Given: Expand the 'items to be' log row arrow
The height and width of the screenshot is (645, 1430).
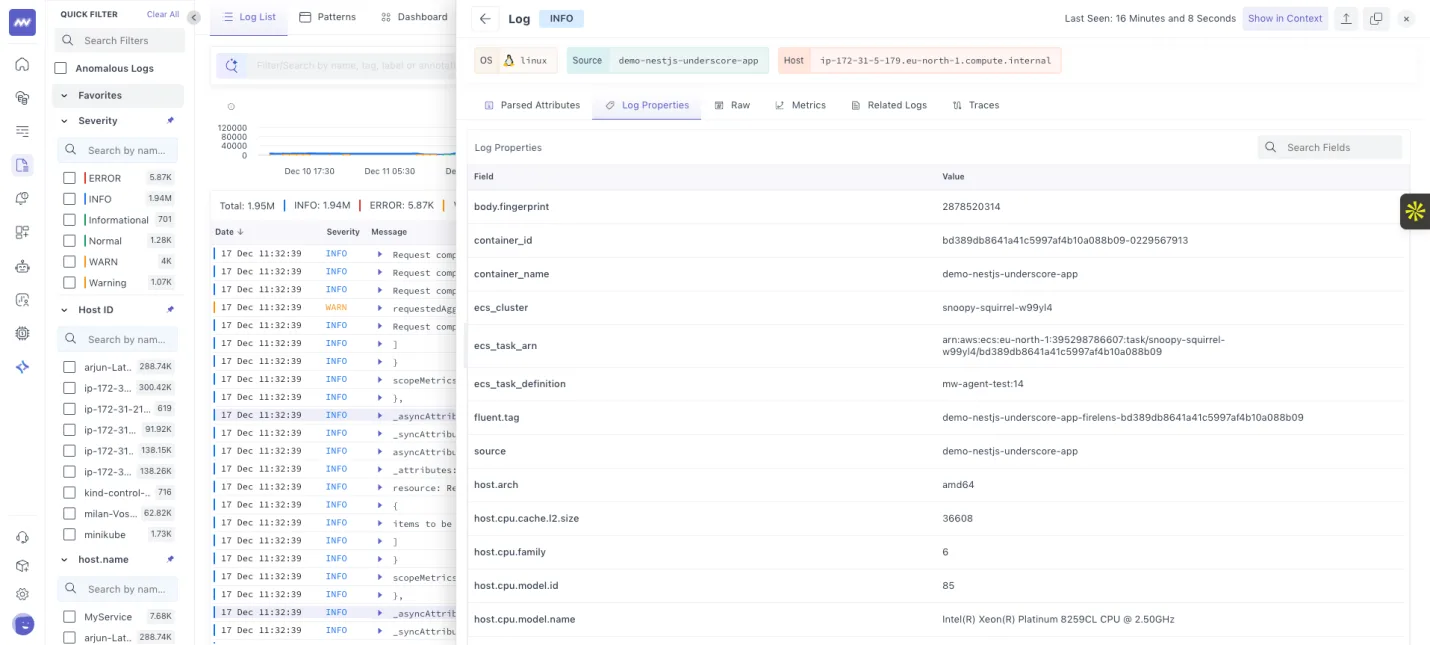Looking at the screenshot, I should 380,523.
